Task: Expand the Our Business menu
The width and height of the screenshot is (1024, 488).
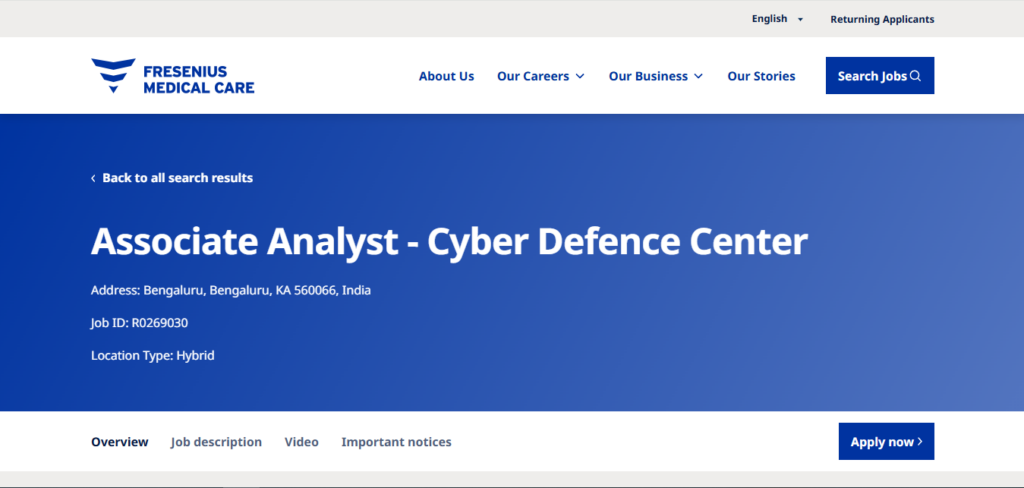Action: tap(656, 76)
